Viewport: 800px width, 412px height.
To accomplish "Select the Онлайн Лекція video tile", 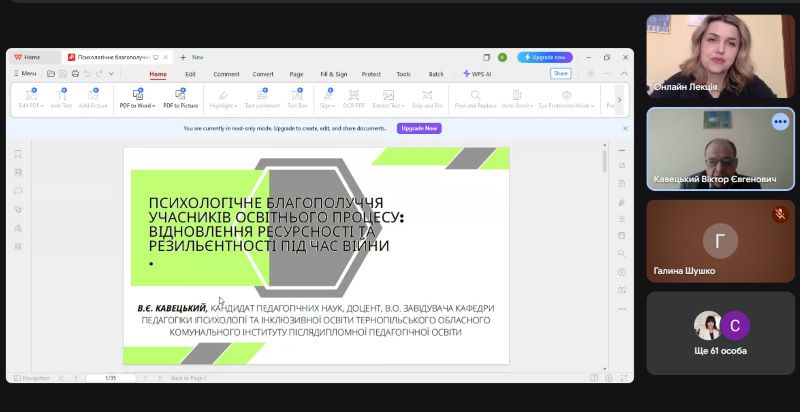I will tap(720, 56).
